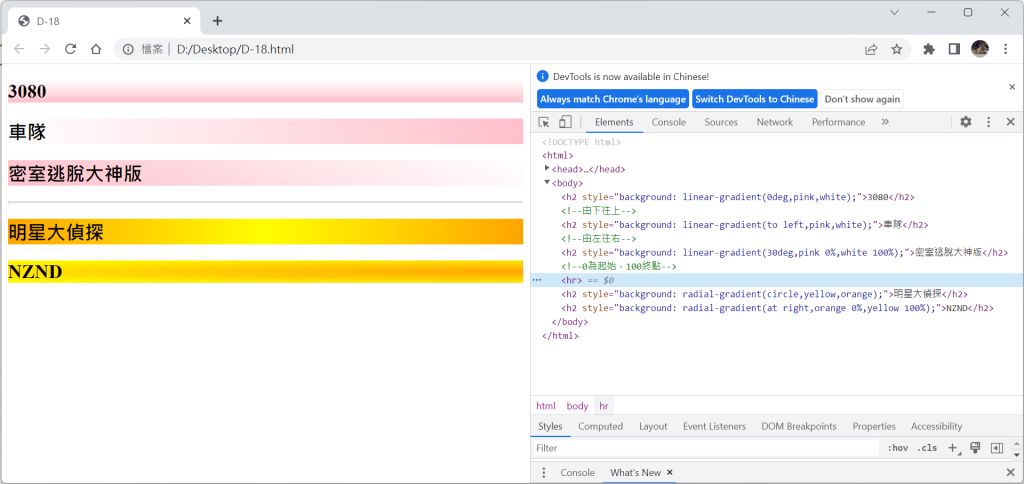Reload the page in browser toolbar

[x=71, y=49]
